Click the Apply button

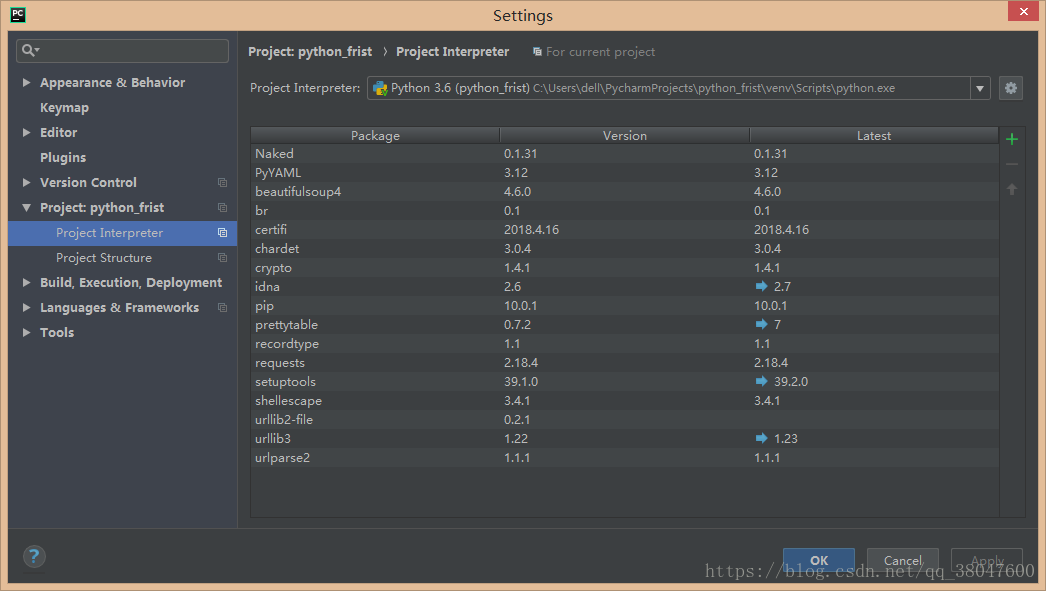[987, 560]
